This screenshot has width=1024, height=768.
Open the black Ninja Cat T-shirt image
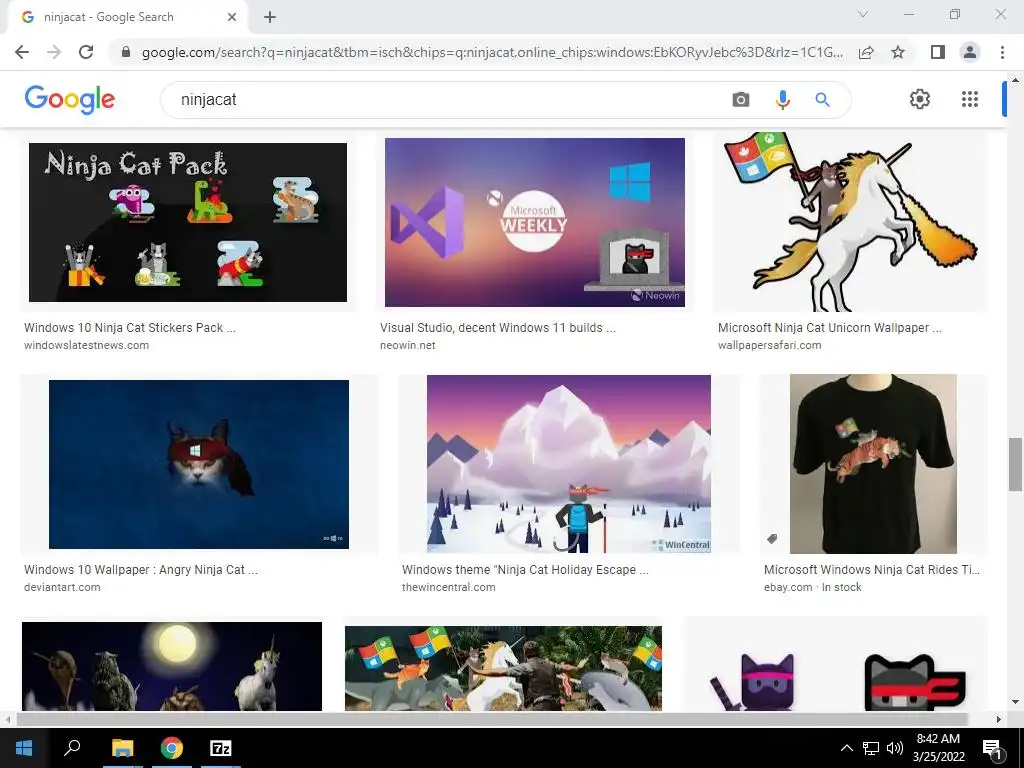click(873, 464)
